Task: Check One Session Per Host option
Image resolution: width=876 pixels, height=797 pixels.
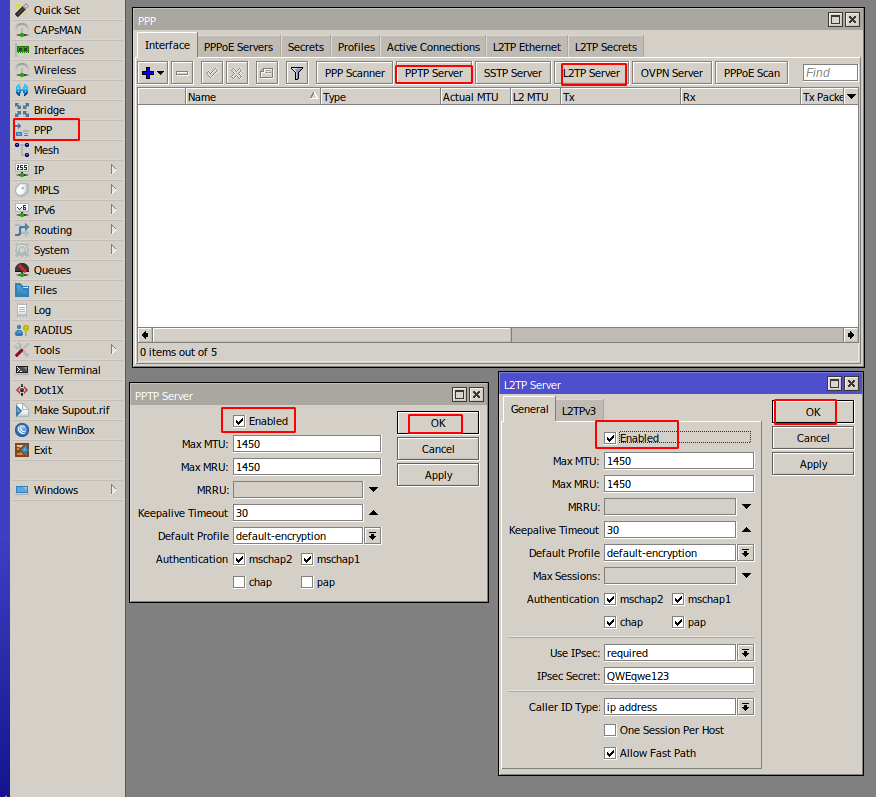Action: tap(610, 730)
